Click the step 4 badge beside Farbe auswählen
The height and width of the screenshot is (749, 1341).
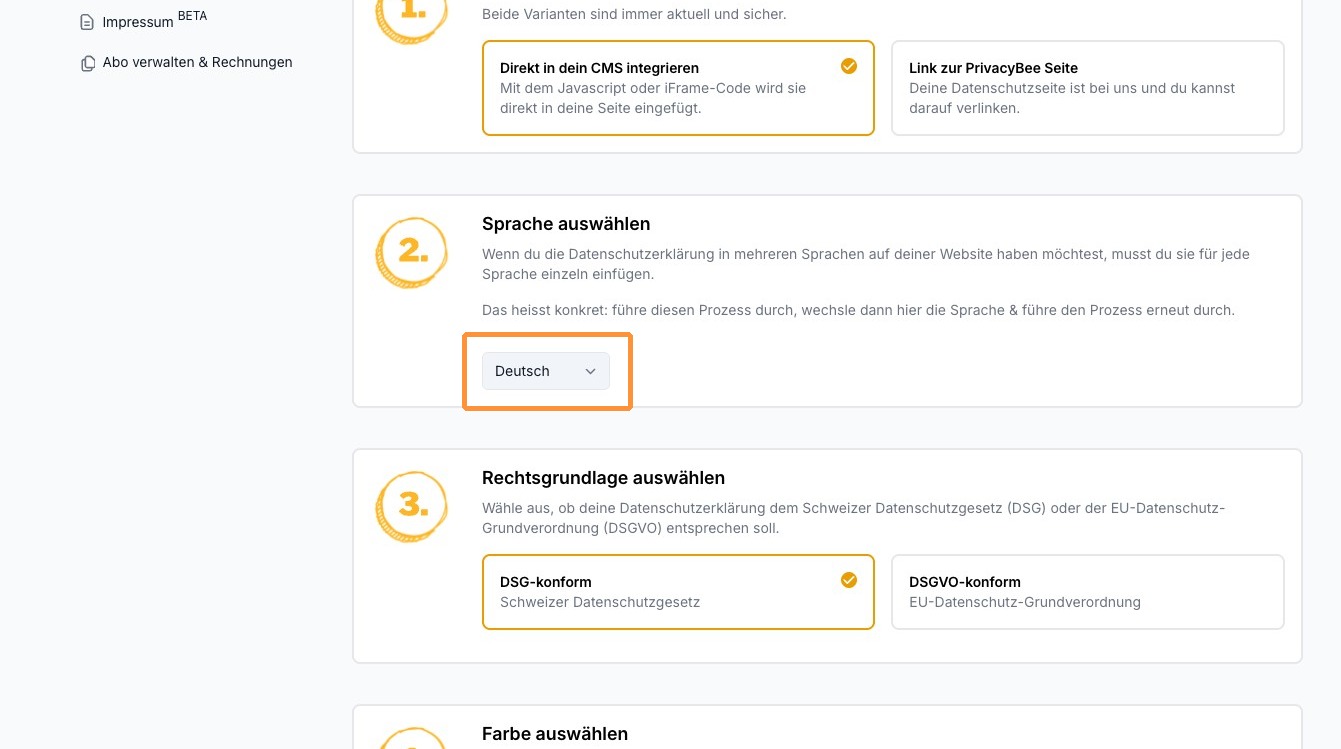pos(412,738)
